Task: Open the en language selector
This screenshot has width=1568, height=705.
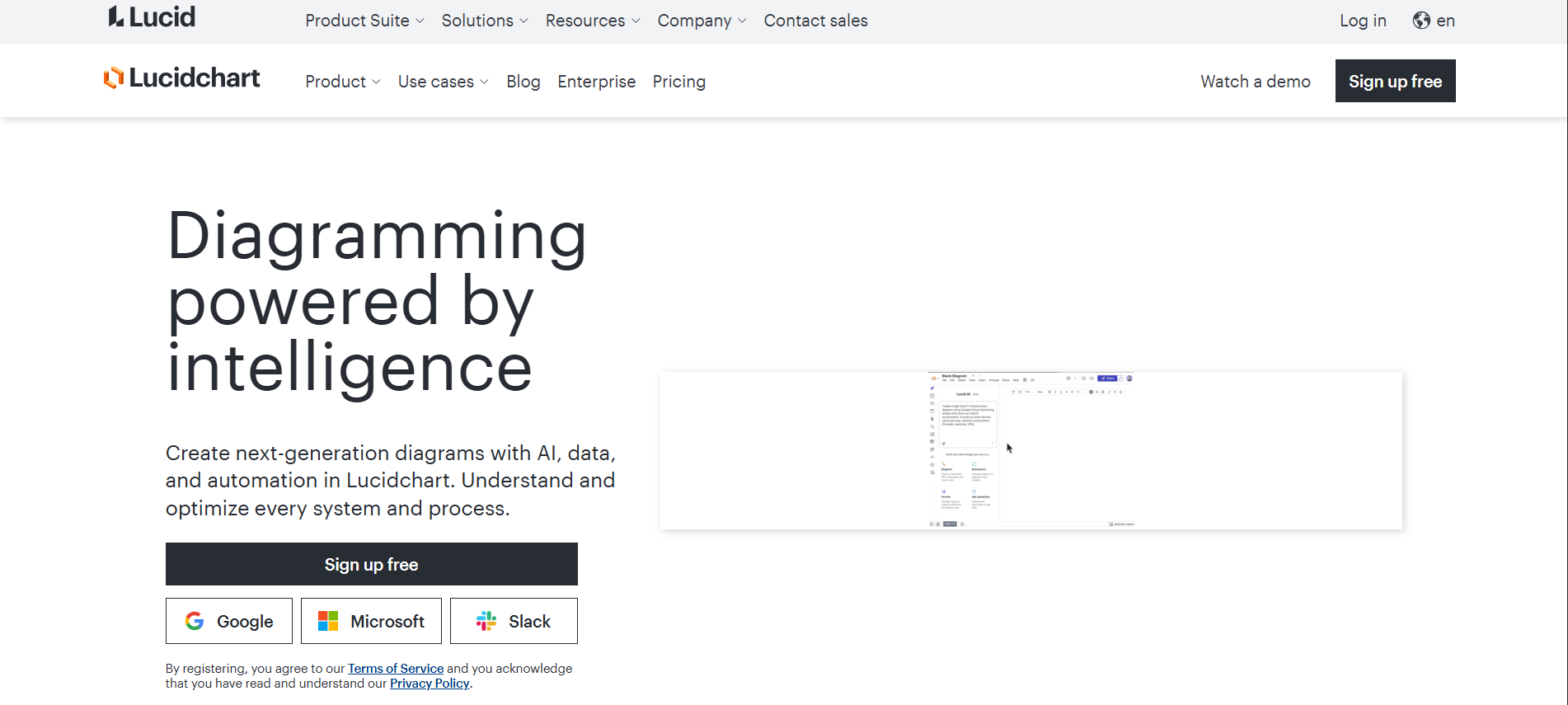Action: tap(1434, 21)
